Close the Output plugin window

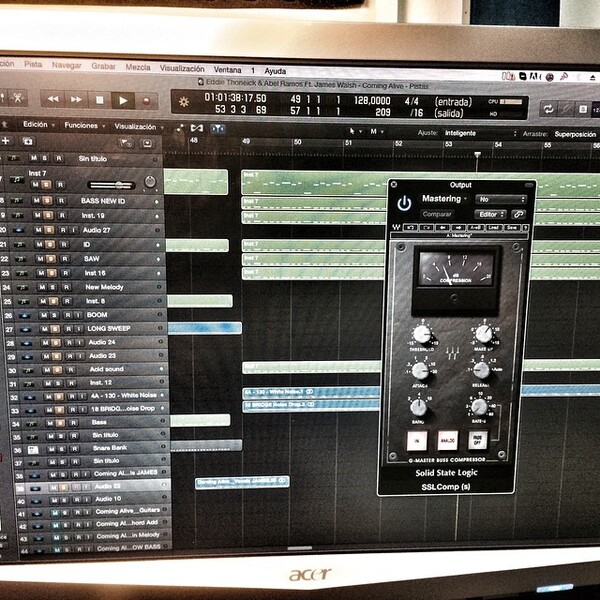point(394,184)
